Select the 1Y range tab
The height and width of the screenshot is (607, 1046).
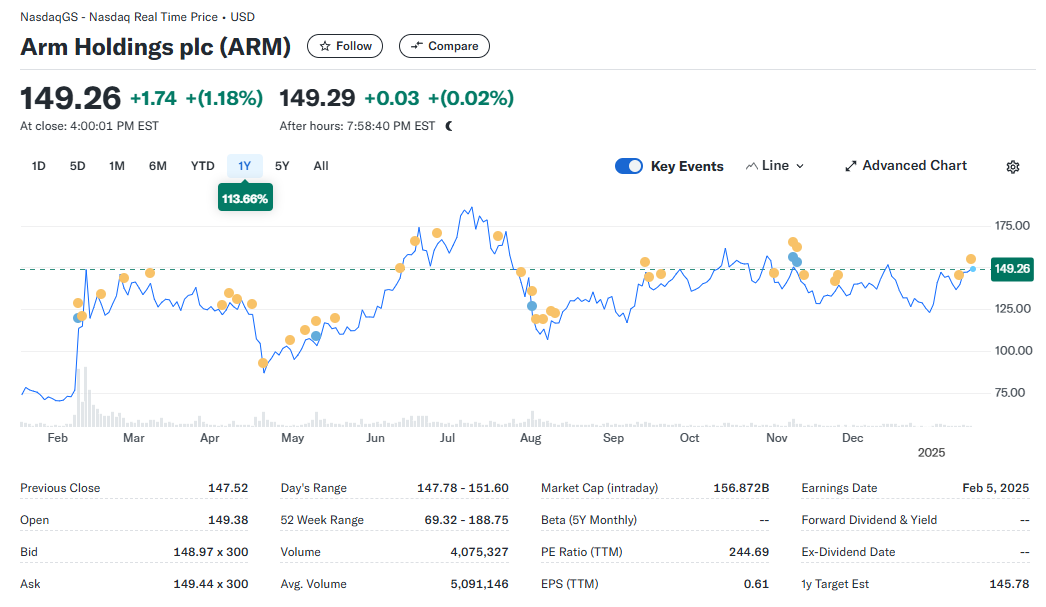[245, 166]
